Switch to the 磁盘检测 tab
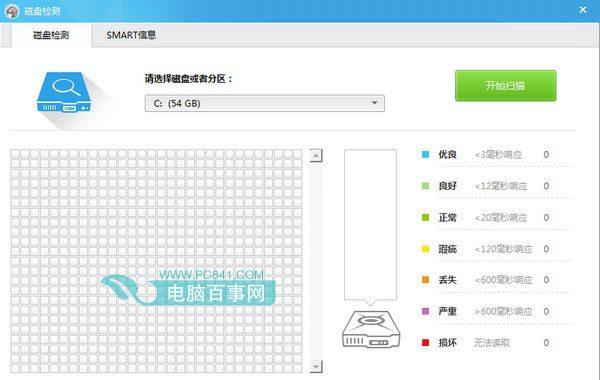The height and width of the screenshot is (380, 600). pyautogui.click(x=51, y=35)
